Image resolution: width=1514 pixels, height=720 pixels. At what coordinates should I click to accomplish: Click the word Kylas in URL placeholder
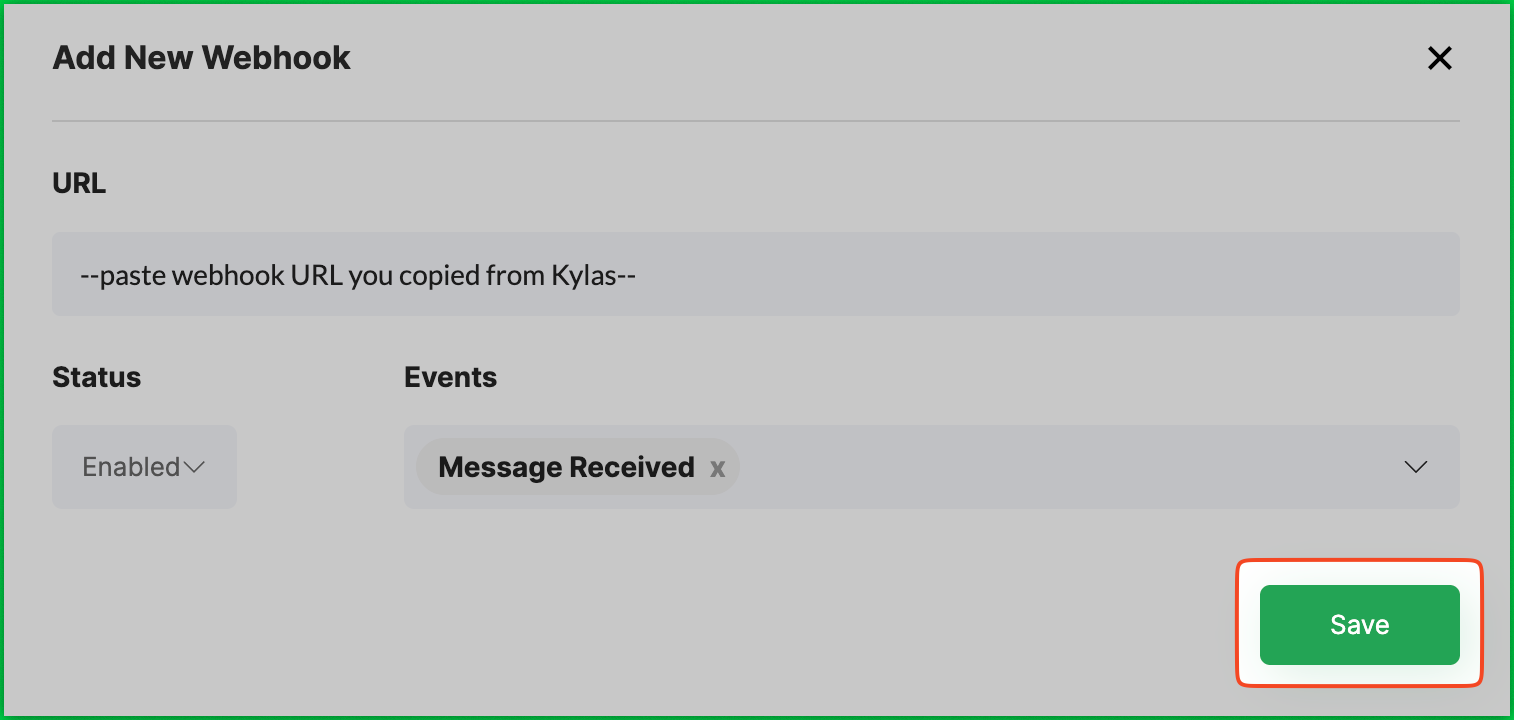584,275
